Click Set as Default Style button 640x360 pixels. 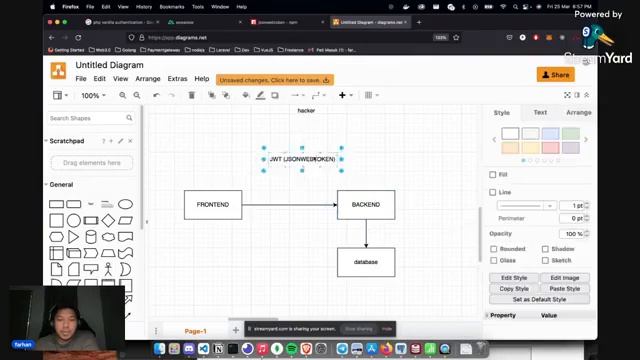coord(539,300)
